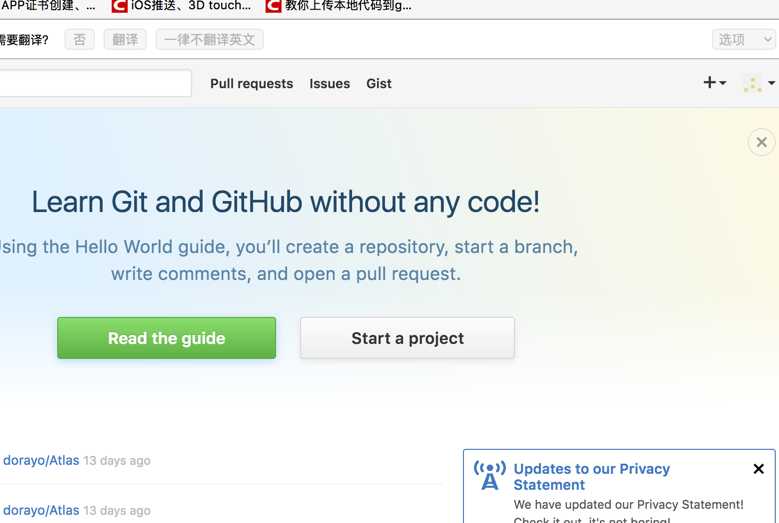Viewport: 779px width, 523px height.
Task: Click the green Read the guide button
Action: click(x=166, y=338)
